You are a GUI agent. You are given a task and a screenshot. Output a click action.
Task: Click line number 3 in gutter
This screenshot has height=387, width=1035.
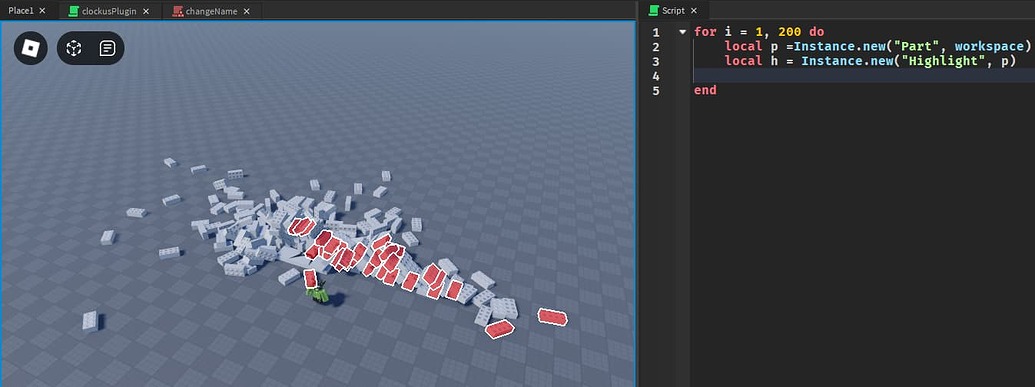[655, 61]
